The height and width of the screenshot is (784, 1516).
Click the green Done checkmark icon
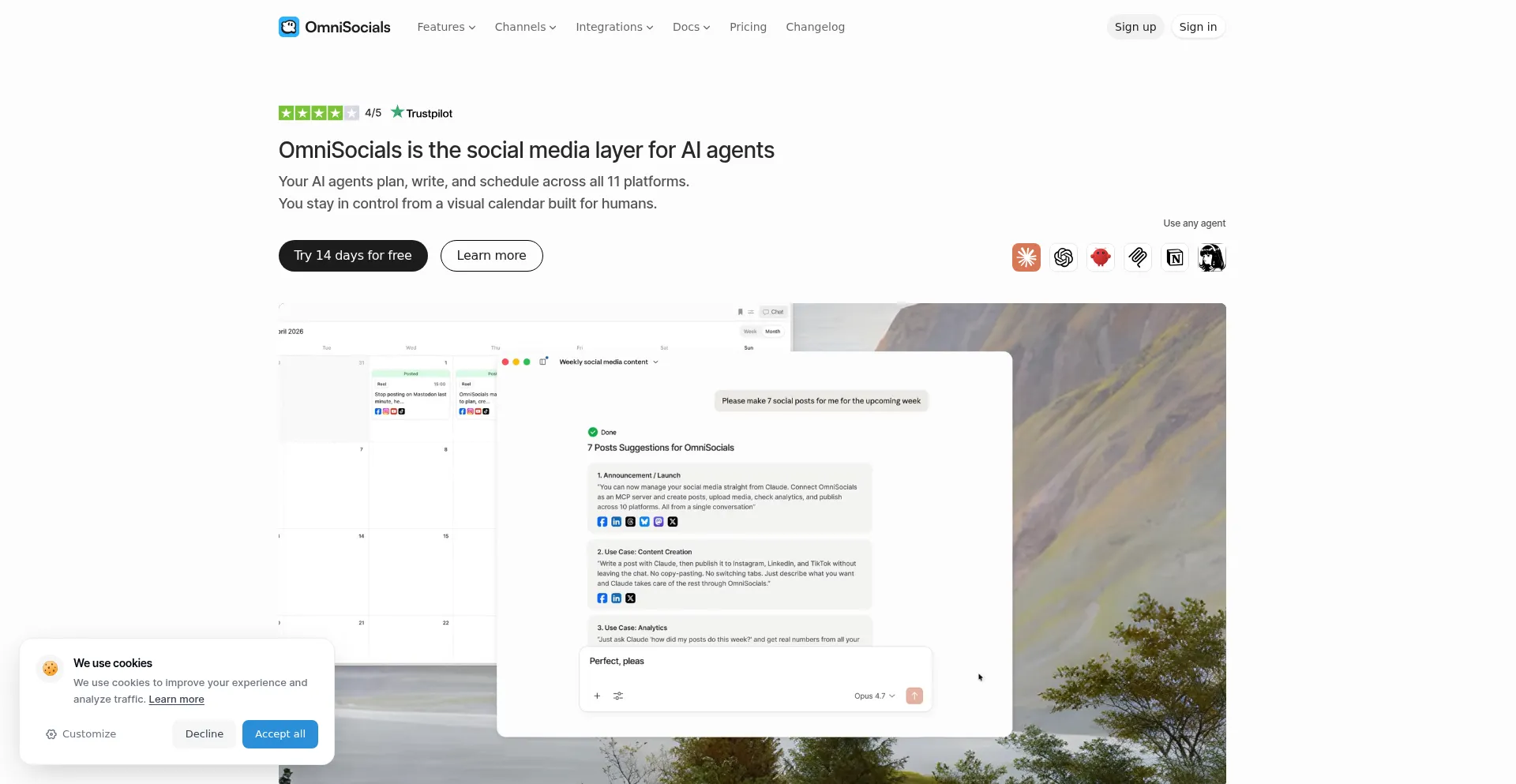593,432
